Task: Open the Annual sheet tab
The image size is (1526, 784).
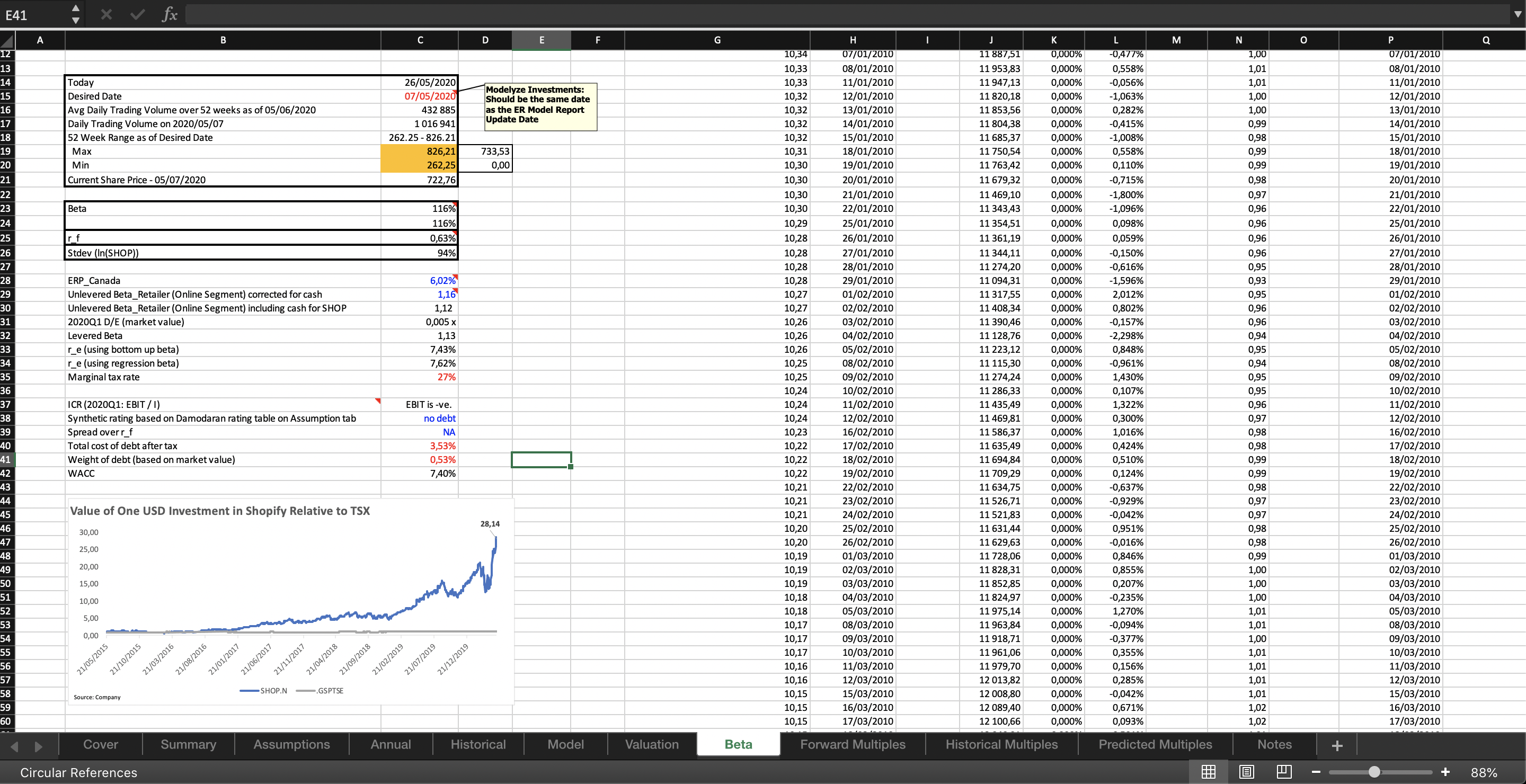Action: [x=391, y=745]
